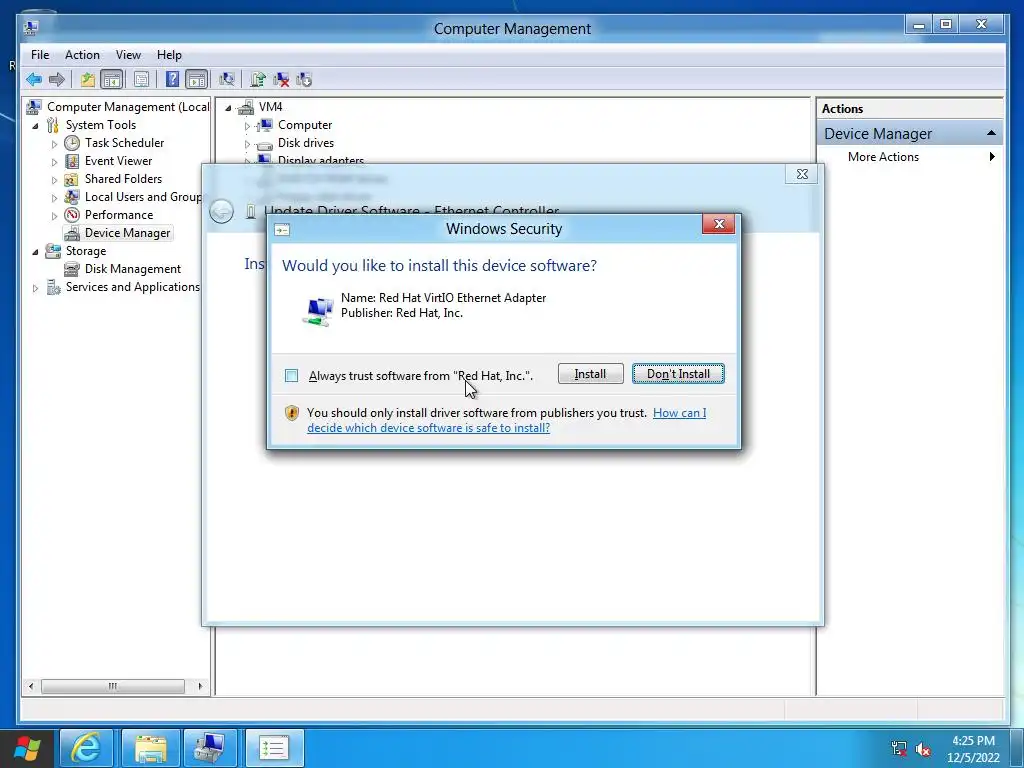Select Disk Management in the tree
This screenshot has height=768, width=1024.
pos(133,269)
